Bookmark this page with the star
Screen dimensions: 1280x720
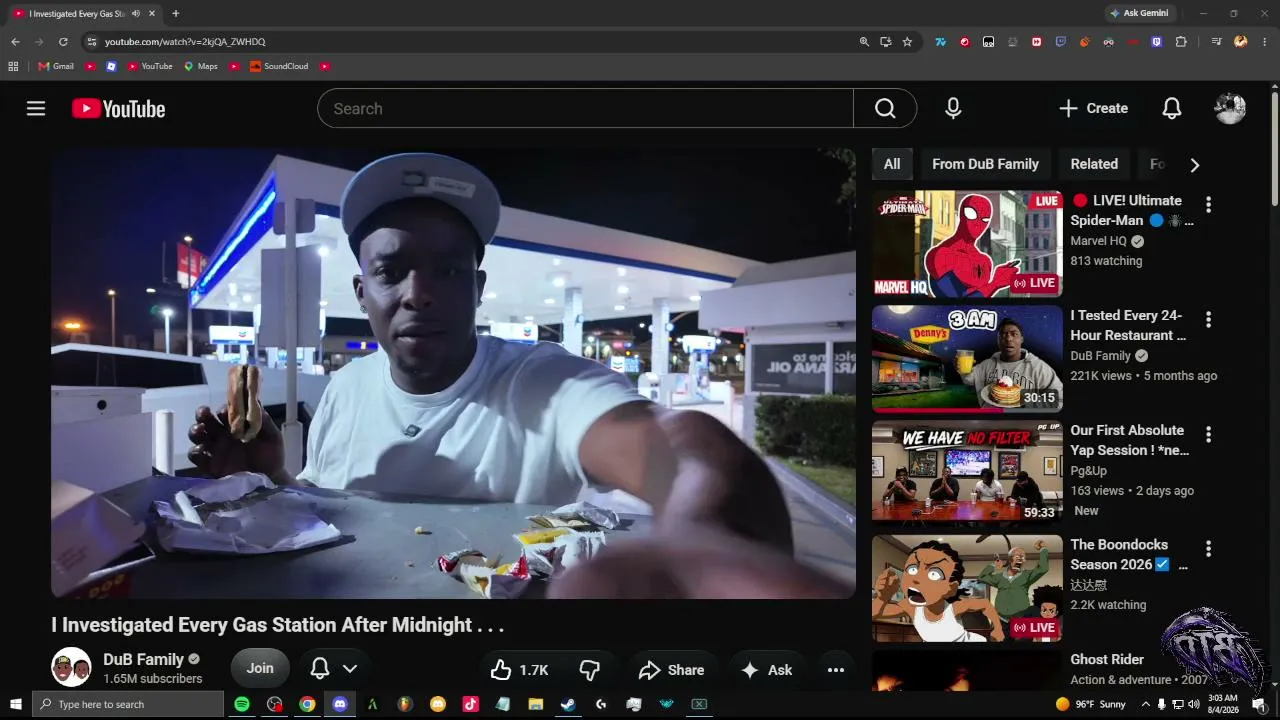point(907,42)
